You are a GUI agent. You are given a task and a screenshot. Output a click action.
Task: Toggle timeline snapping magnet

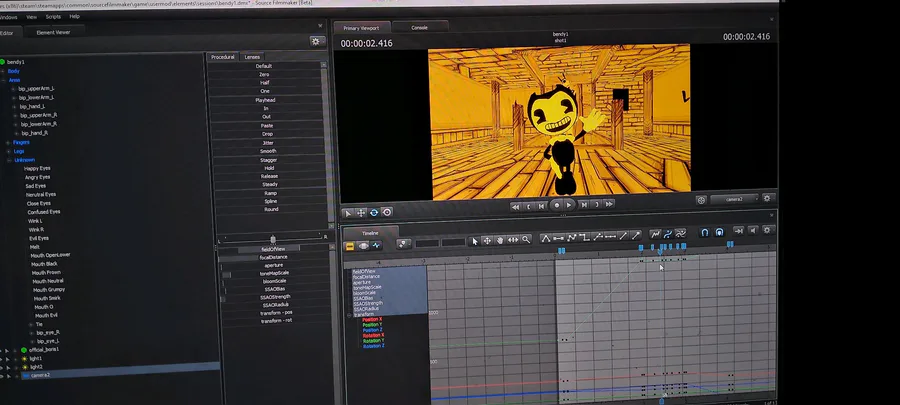pos(704,232)
